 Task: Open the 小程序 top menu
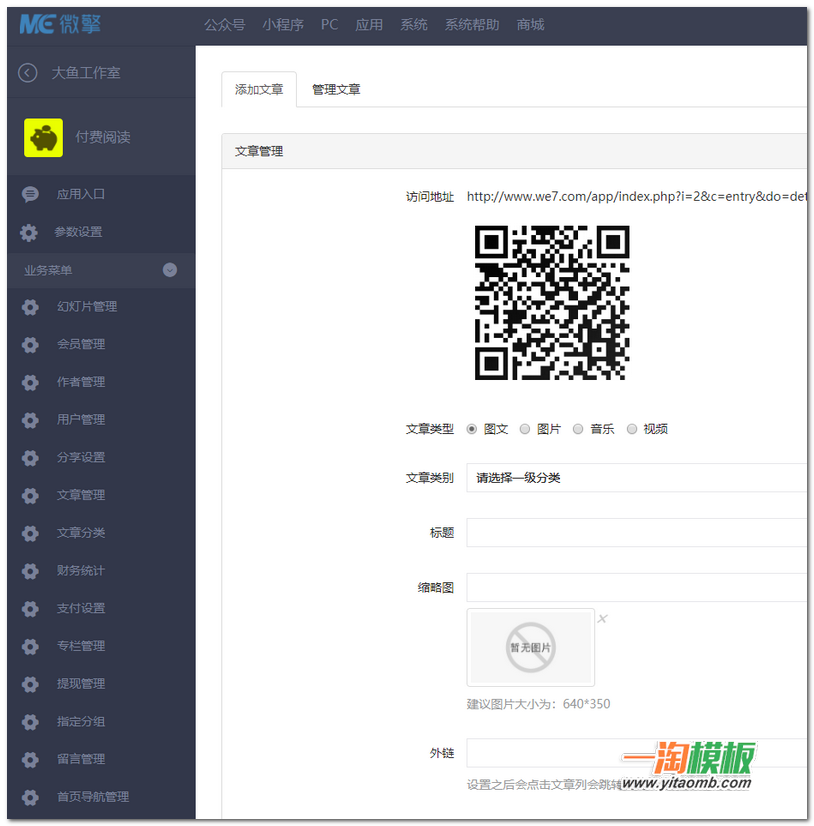point(283,25)
